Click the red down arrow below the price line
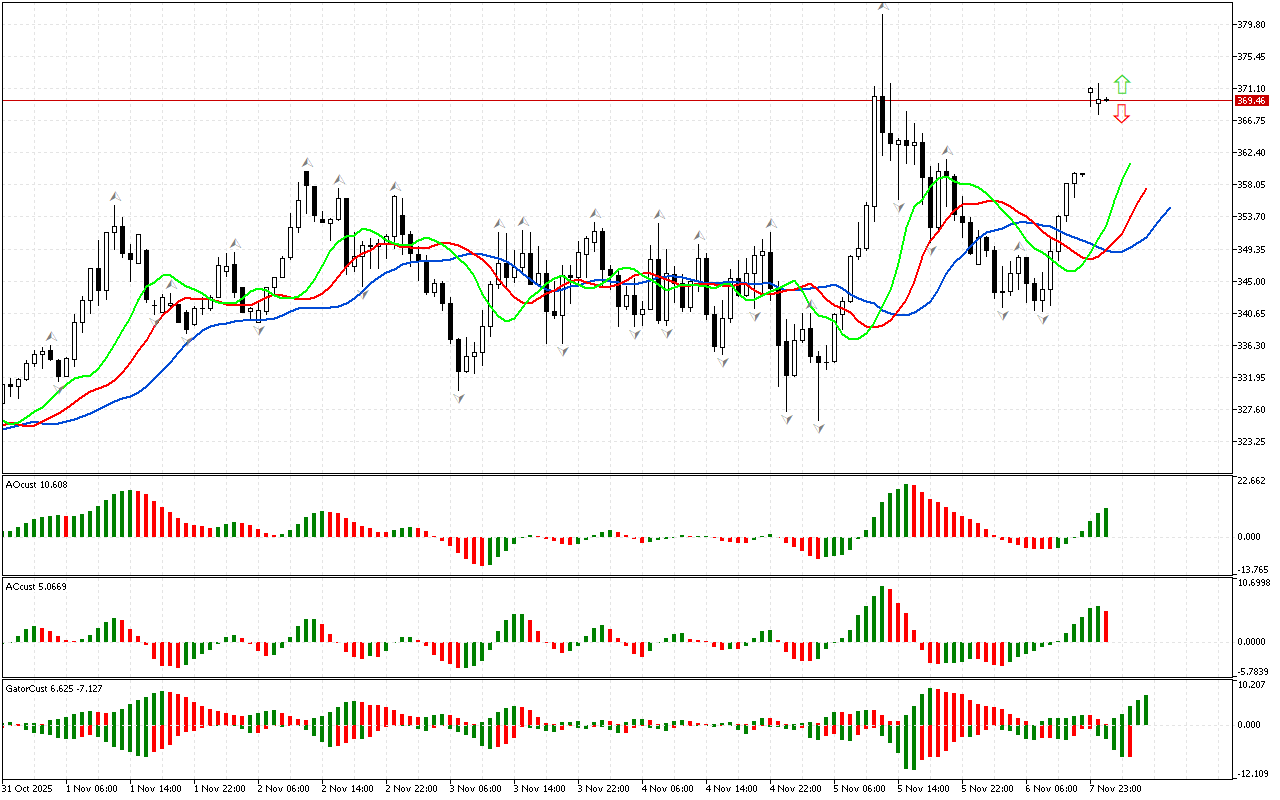 1122,113
